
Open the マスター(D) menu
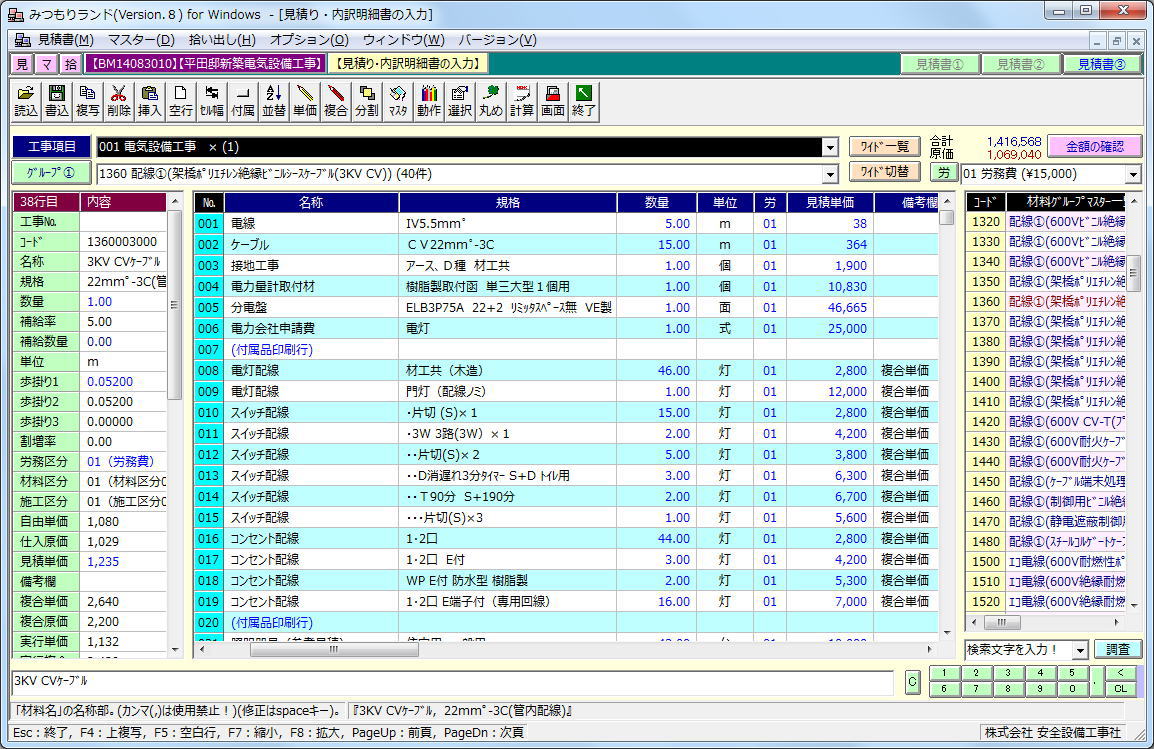click(139, 40)
